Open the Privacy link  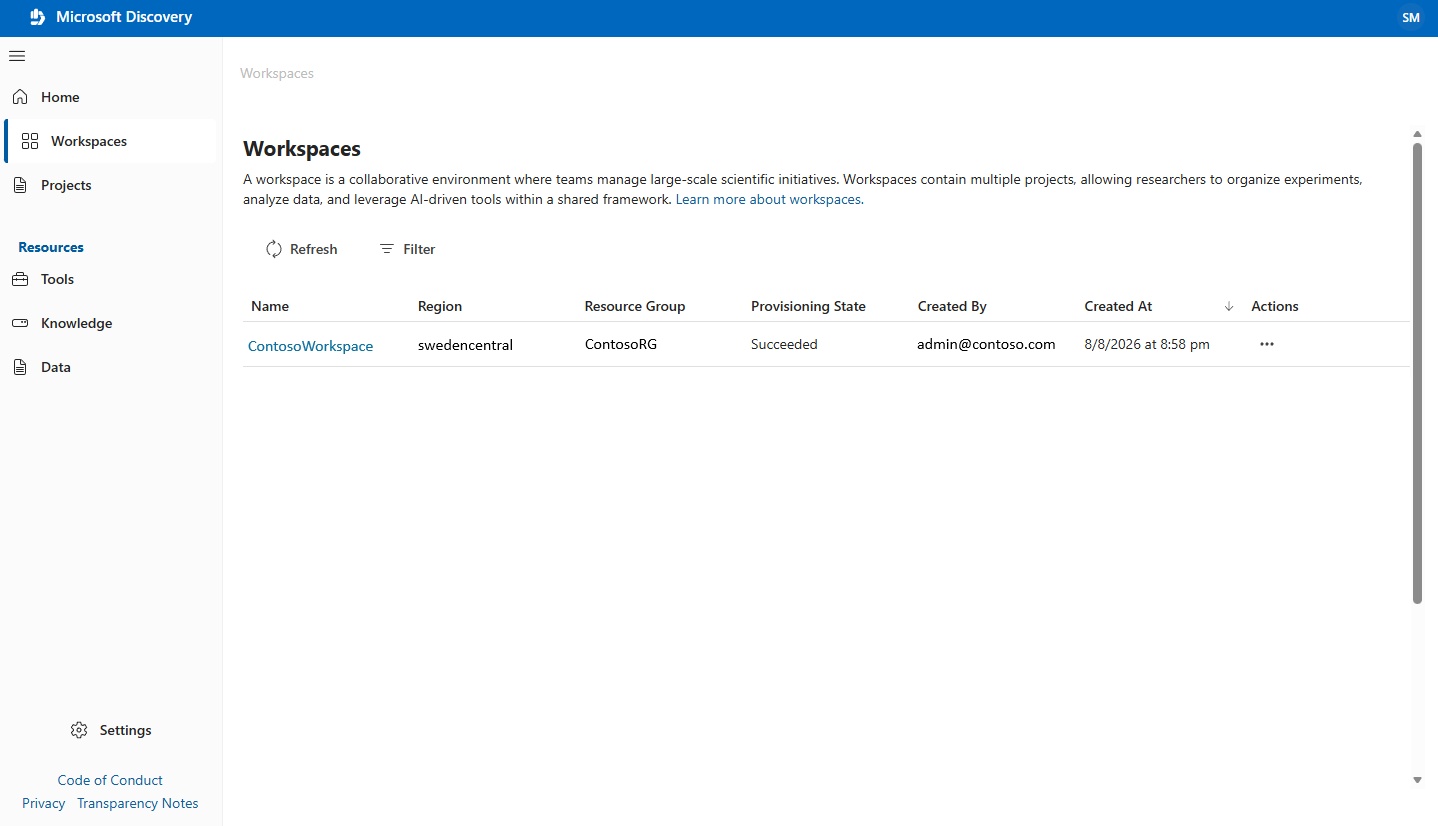[x=43, y=803]
